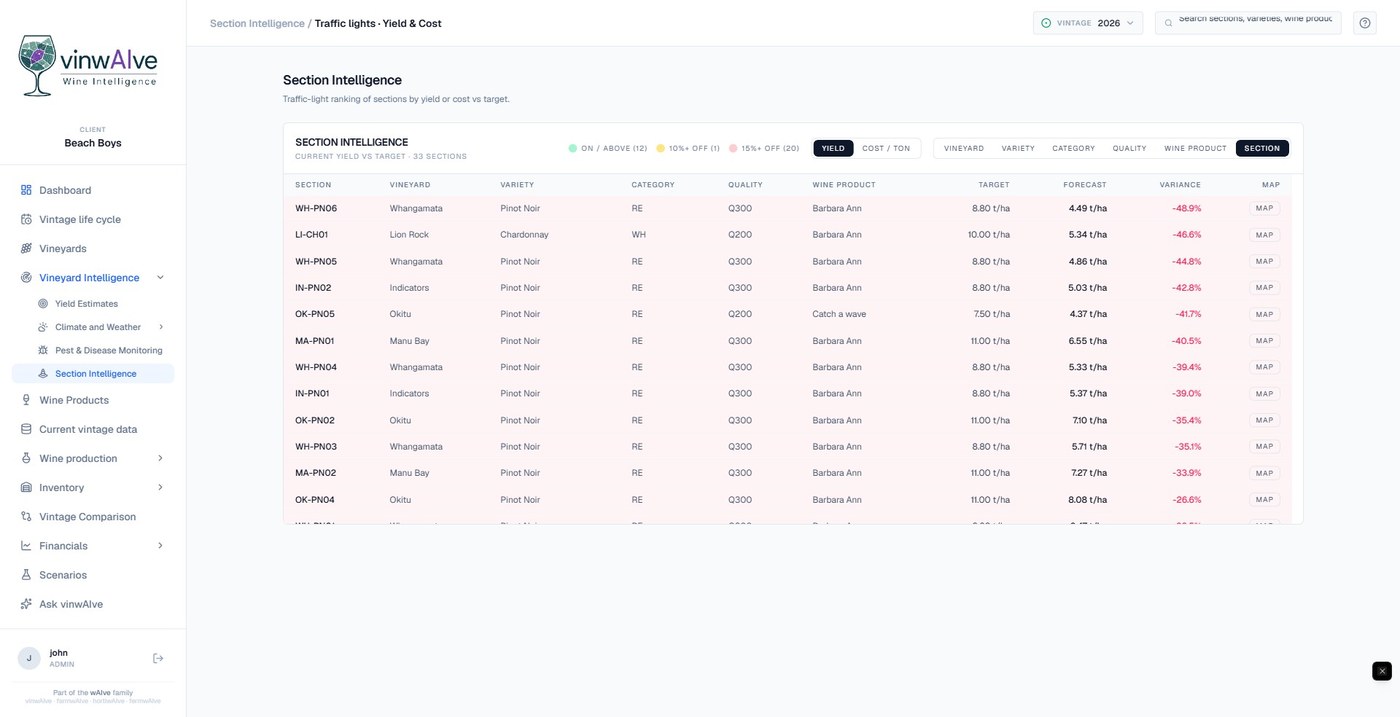Click the Vineyards leaf icon
1400x717 pixels.
pyautogui.click(x=27, y=248)
